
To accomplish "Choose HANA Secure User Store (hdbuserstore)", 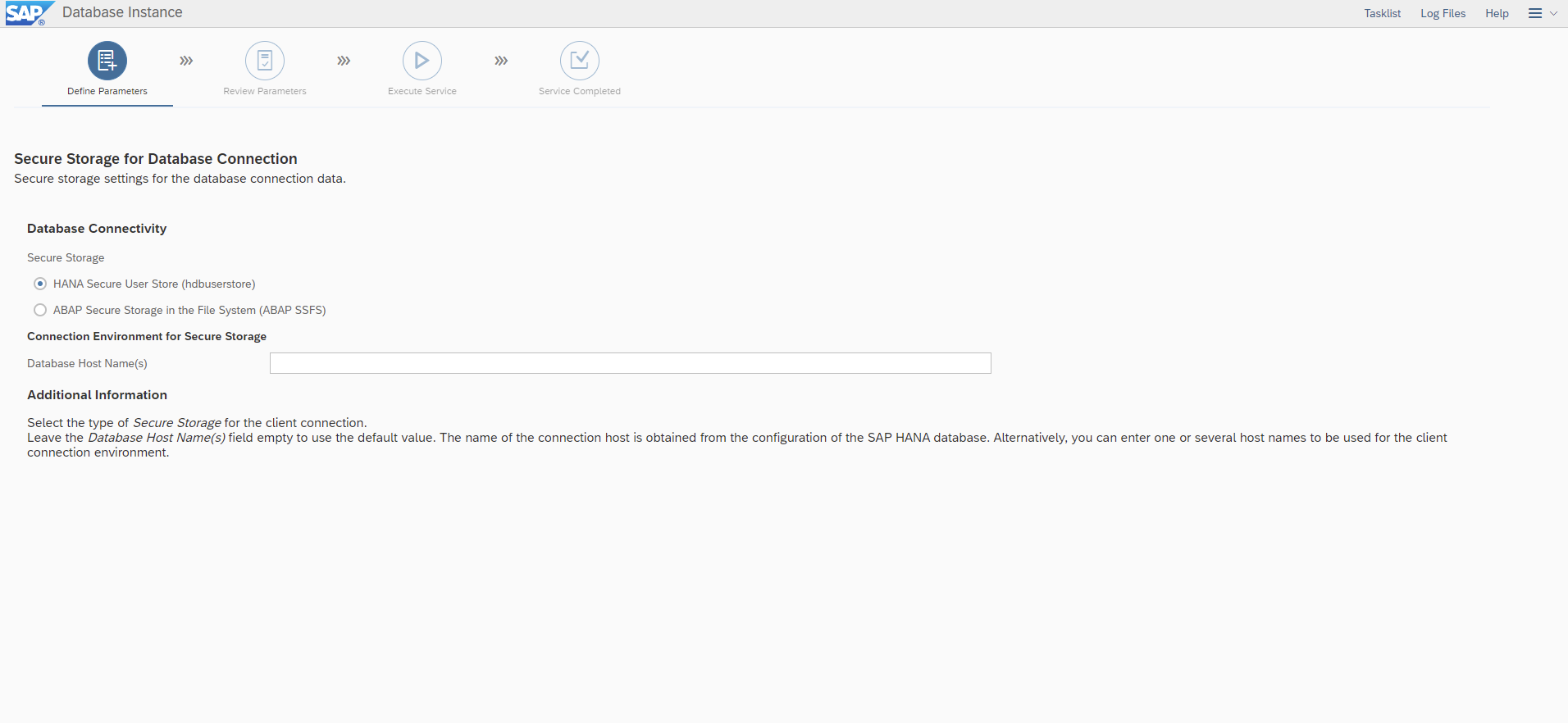I will pyautogui.click(x=40, y=284).
